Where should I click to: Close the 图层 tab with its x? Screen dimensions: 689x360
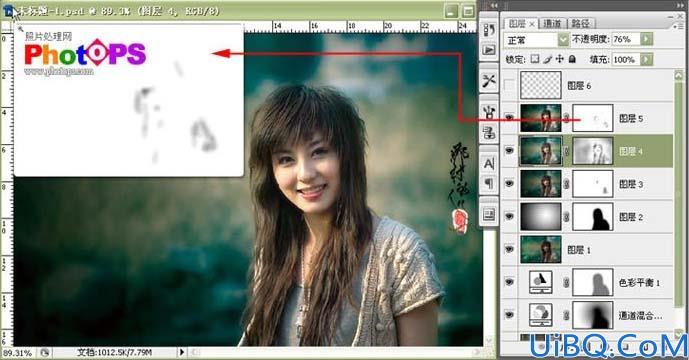[532, 24]
